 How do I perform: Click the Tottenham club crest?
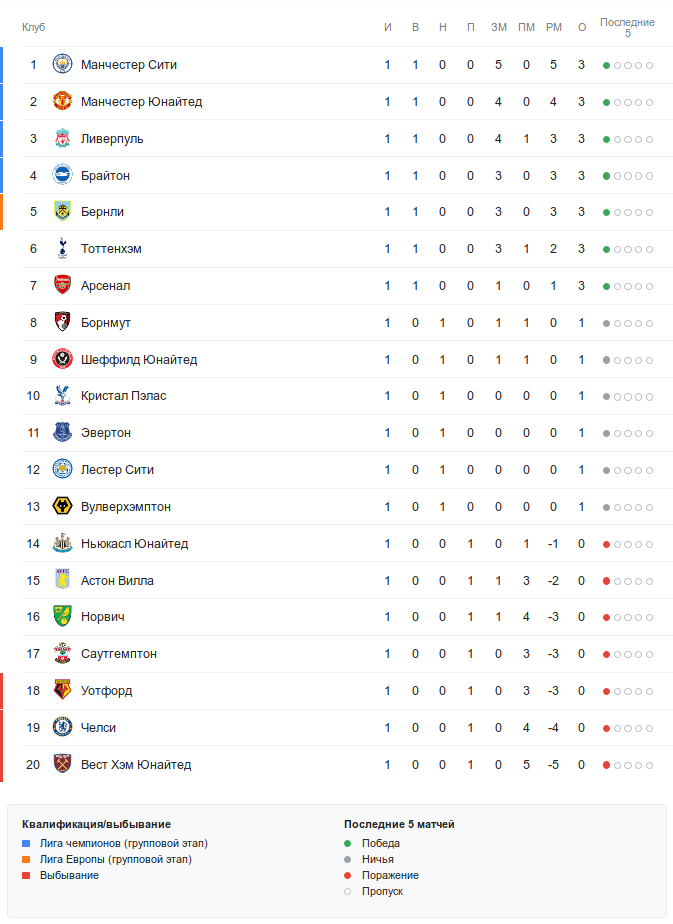(x=62, y=249)
